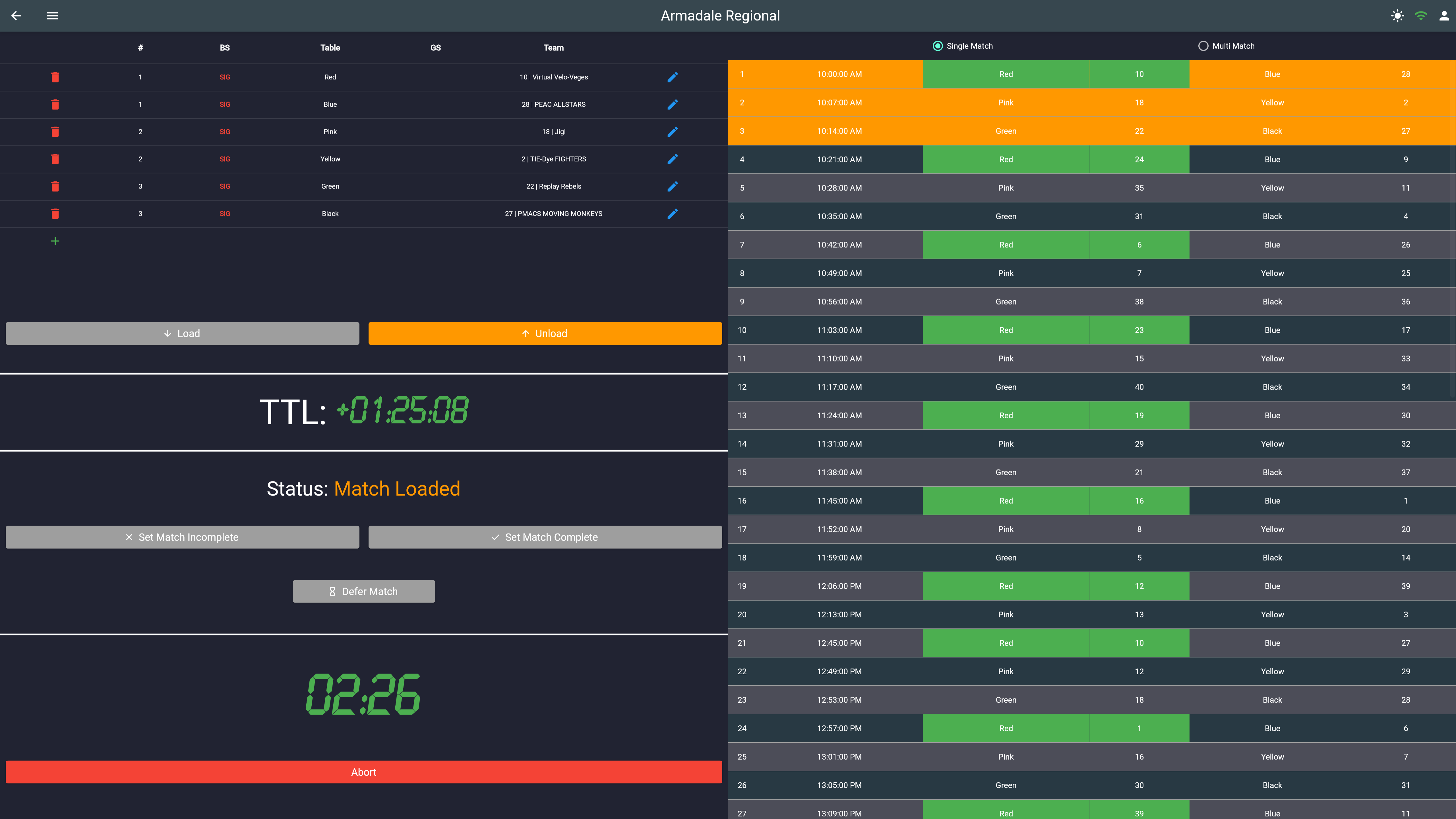Click the back arrow icon

click(16, 16)
